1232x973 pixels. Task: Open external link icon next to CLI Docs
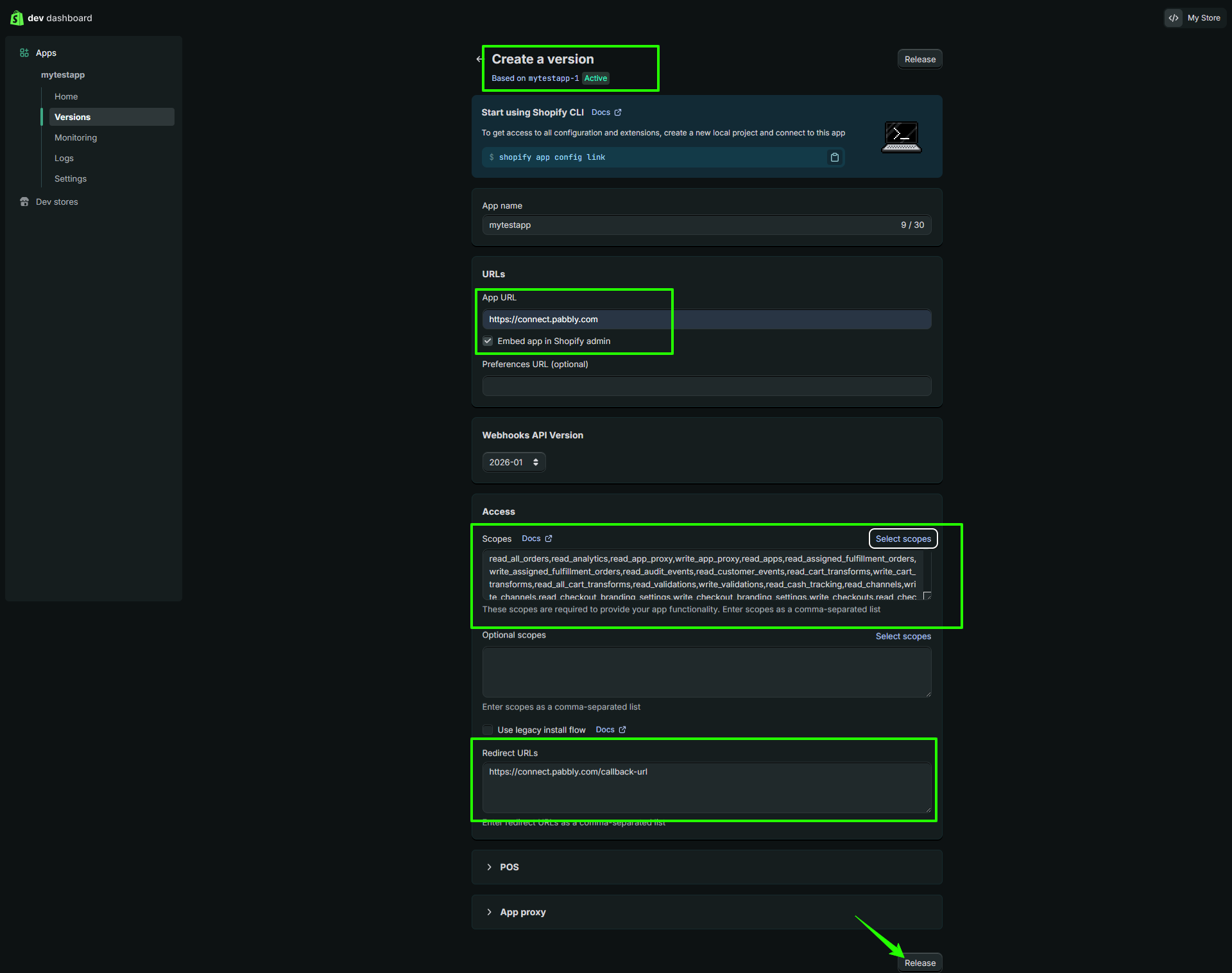click(618, 112)
